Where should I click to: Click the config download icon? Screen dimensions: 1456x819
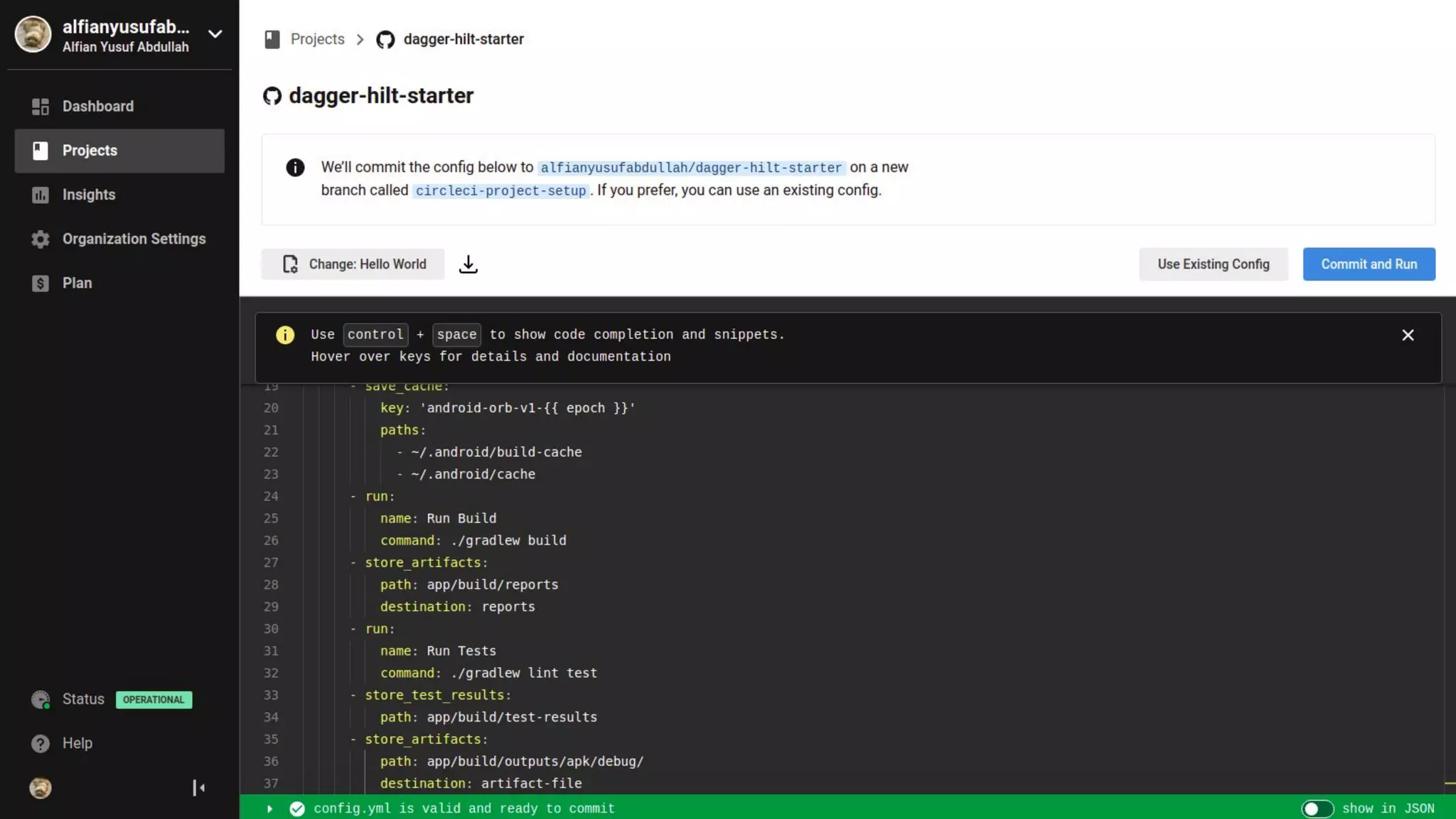(468, 264)
